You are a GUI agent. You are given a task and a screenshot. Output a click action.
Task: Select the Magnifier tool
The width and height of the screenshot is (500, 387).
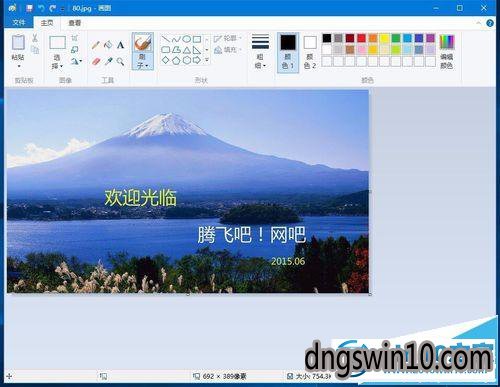click(x=120, y=61)
